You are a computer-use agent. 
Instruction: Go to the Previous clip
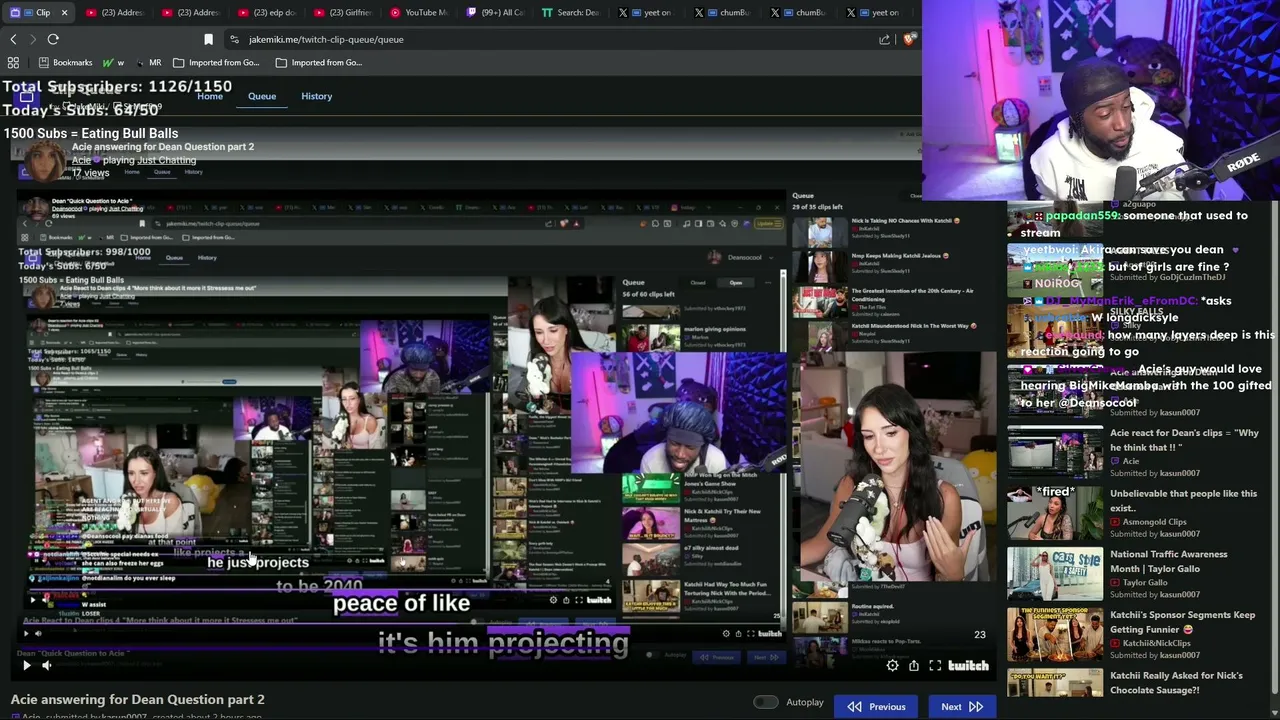tap(876, 707)
